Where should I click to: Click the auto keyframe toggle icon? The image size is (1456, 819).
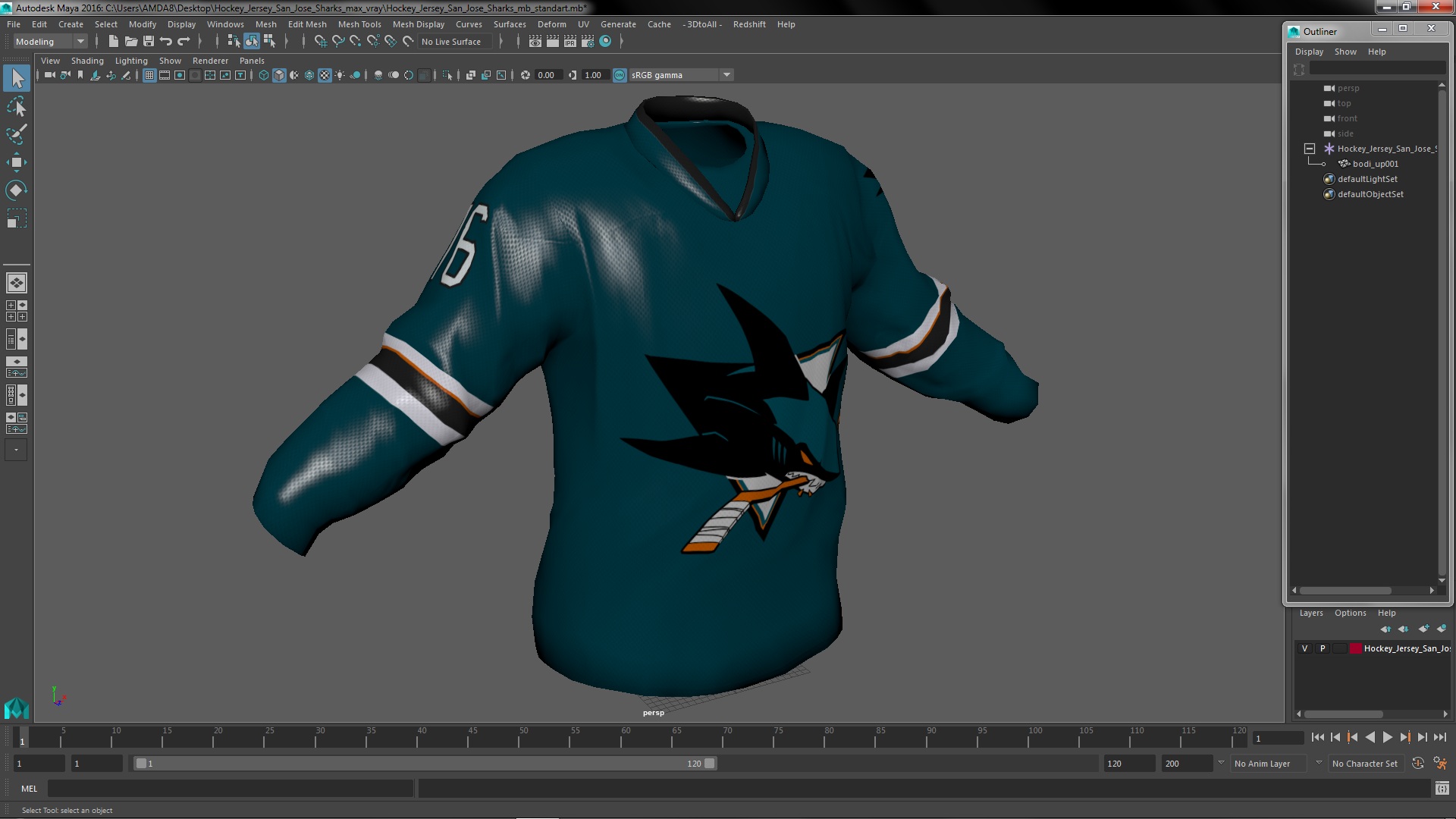[x=1418, y=764]
